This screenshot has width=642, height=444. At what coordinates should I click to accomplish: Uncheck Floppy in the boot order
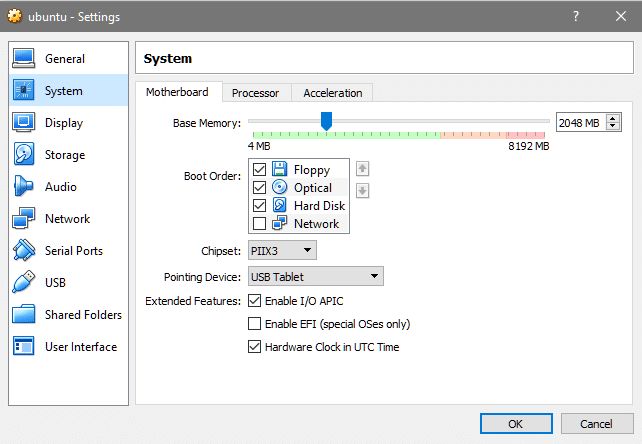pyautogui.click(x=259, y=169)
